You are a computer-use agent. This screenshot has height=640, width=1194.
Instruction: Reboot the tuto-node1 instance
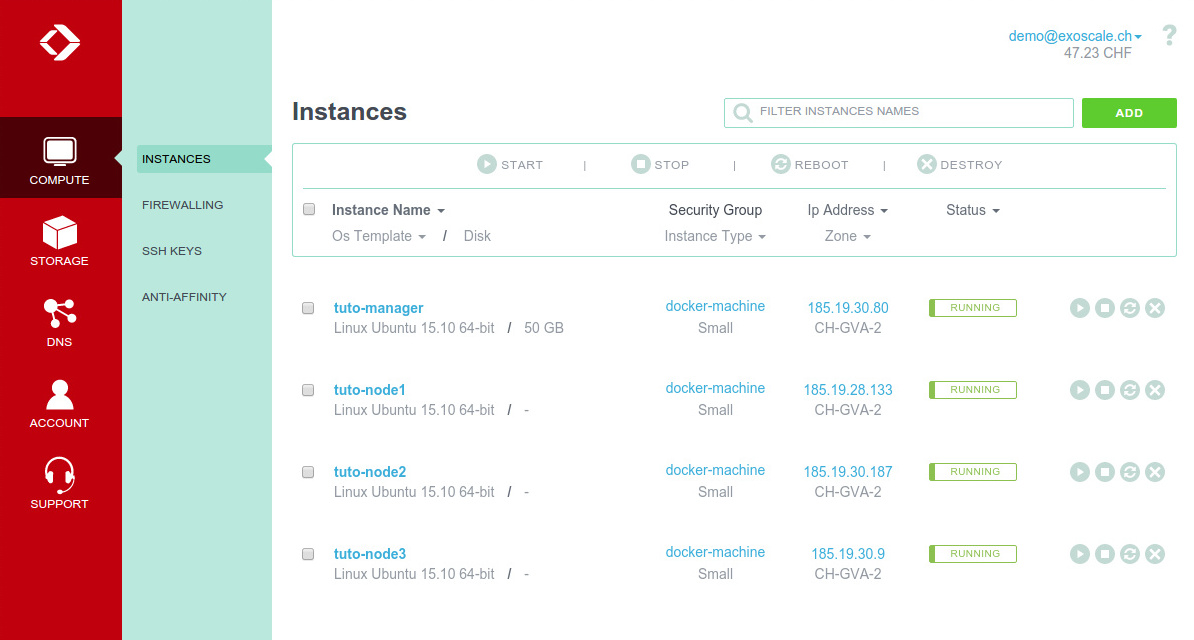pyautogui.click(x=1130, y=390)
